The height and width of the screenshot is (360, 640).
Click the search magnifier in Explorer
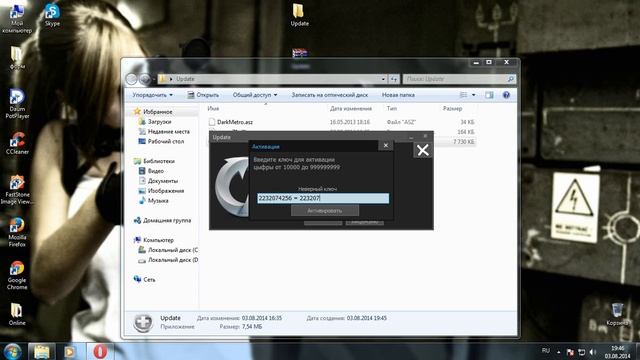tap(510, 79)
